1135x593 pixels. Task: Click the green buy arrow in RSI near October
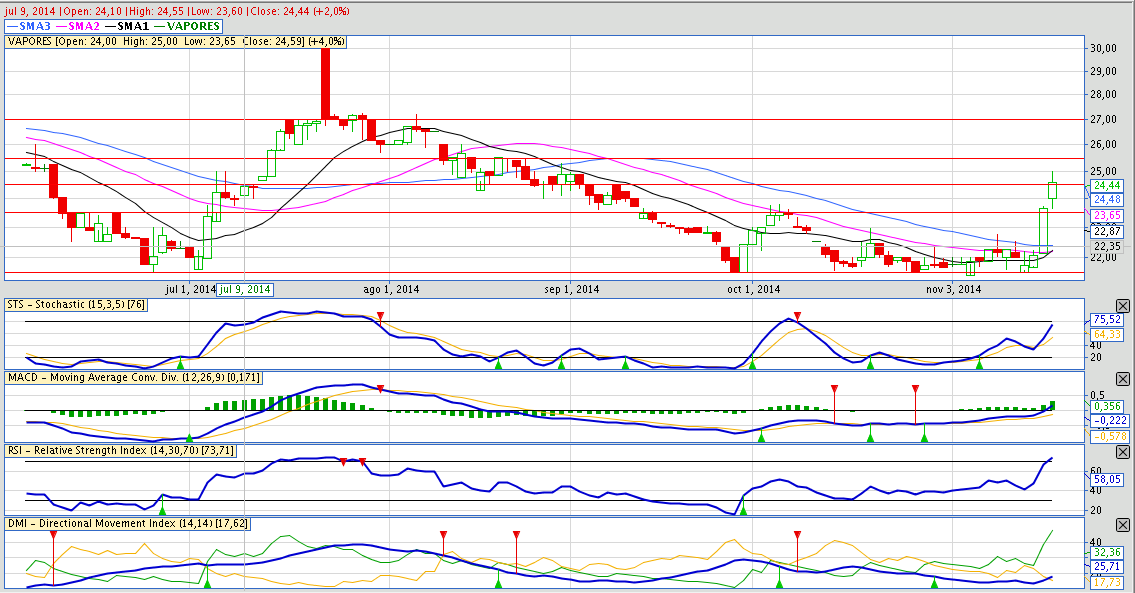tap(742, 510)
